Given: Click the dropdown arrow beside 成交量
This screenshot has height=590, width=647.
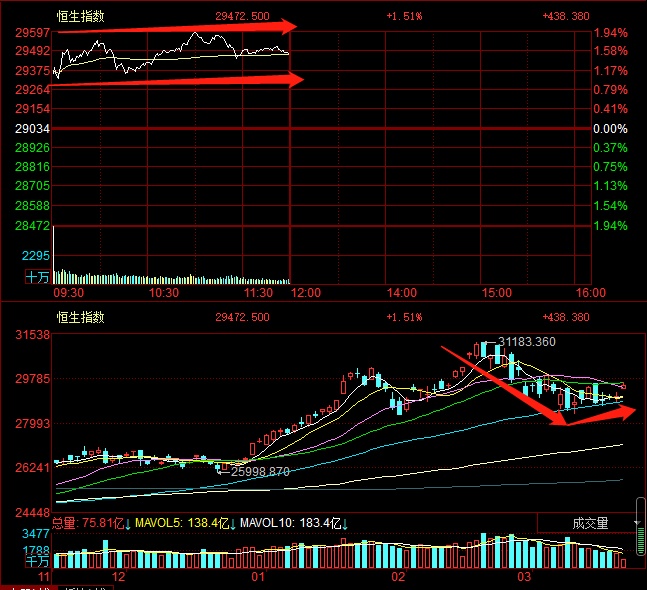Looking at the screenshot, I should (x=637, y=523).
